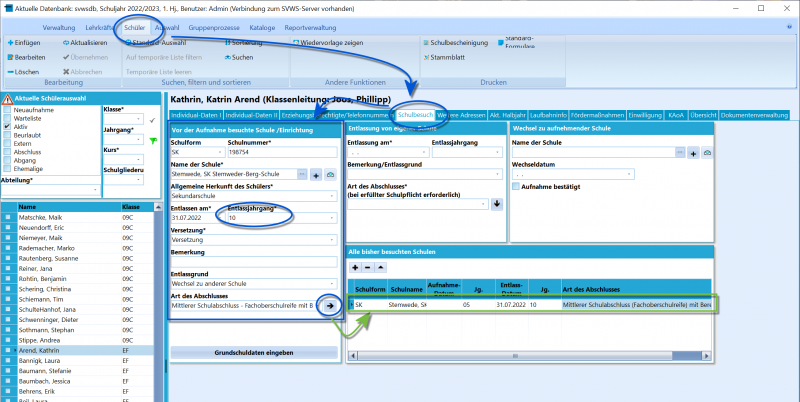This screenshot has height=402, width=800.
Task: Open the Schüler menu tab
Action: pos(135,28)
